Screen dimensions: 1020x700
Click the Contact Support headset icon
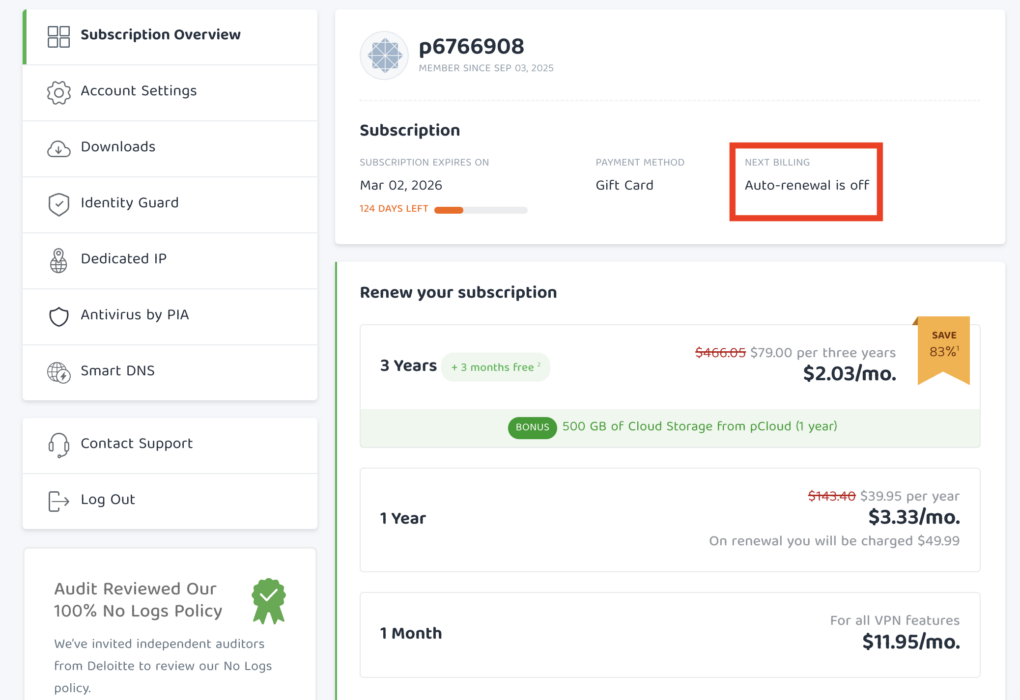click(59, 445)
